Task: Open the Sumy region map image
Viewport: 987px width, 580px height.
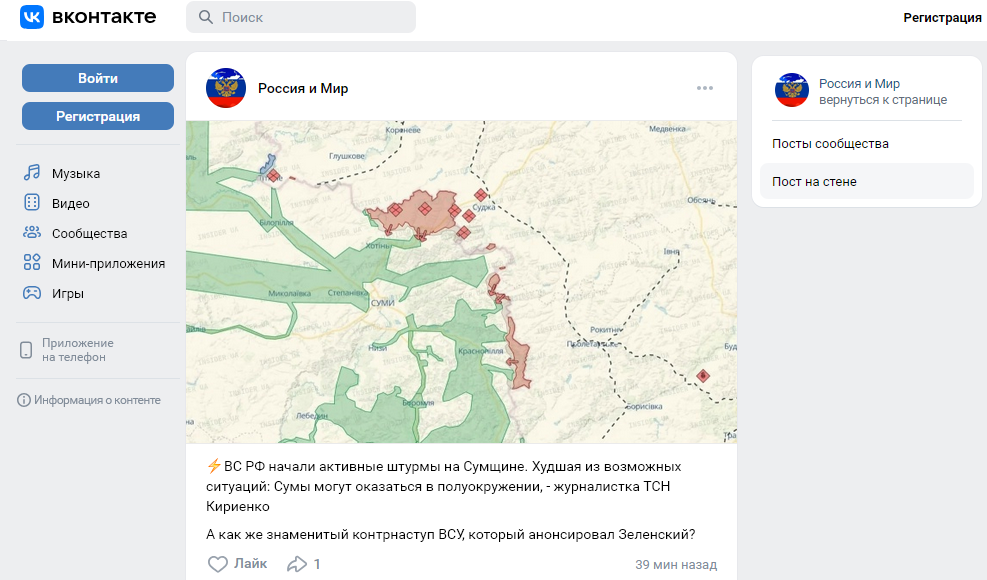Action: click(x=461, y=282)
